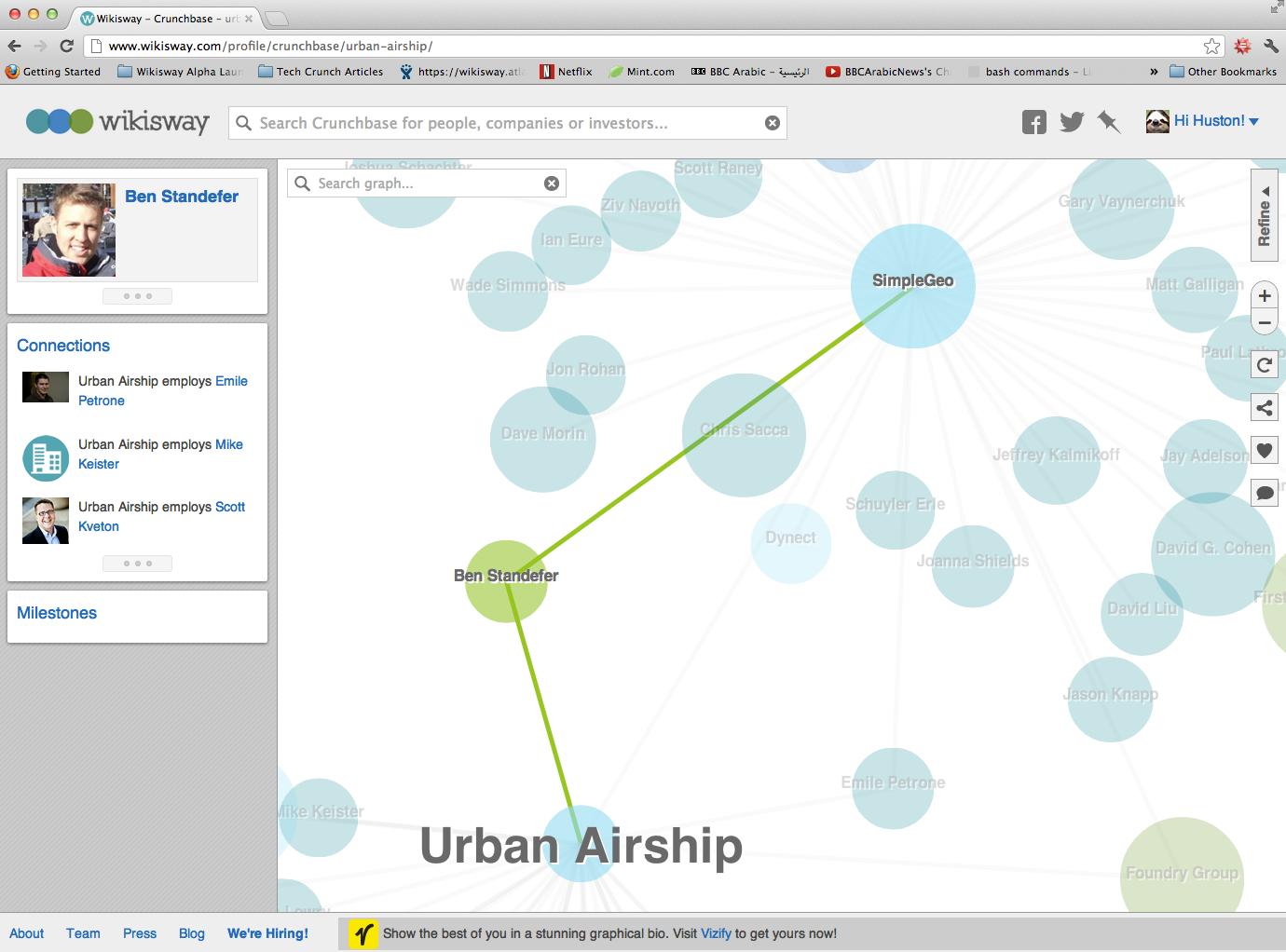Zoom in the graph with plus button
This screenshot has width=1286, height=952.
click(x=1265, y=296)
